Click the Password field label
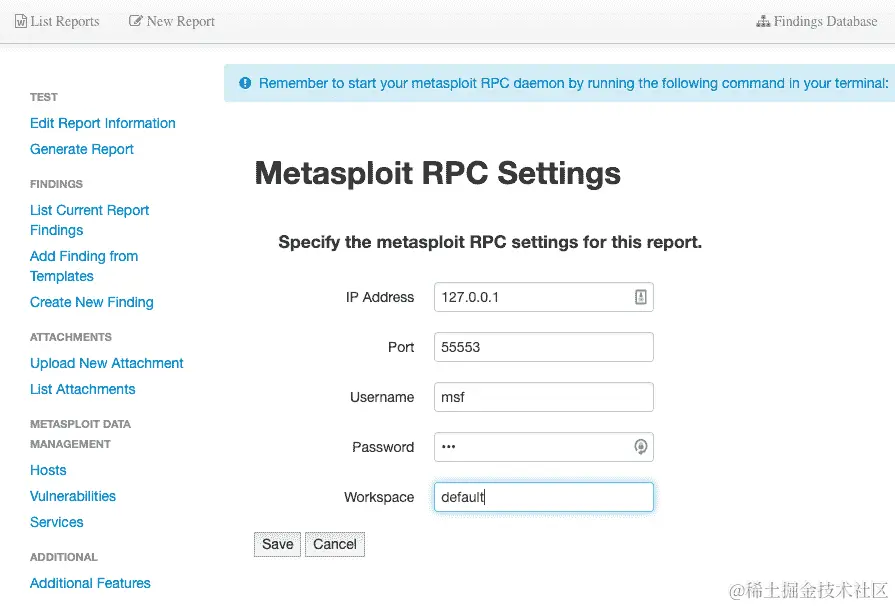The height and width of the screenshot is (607, 895). click(x=383, y=447)
